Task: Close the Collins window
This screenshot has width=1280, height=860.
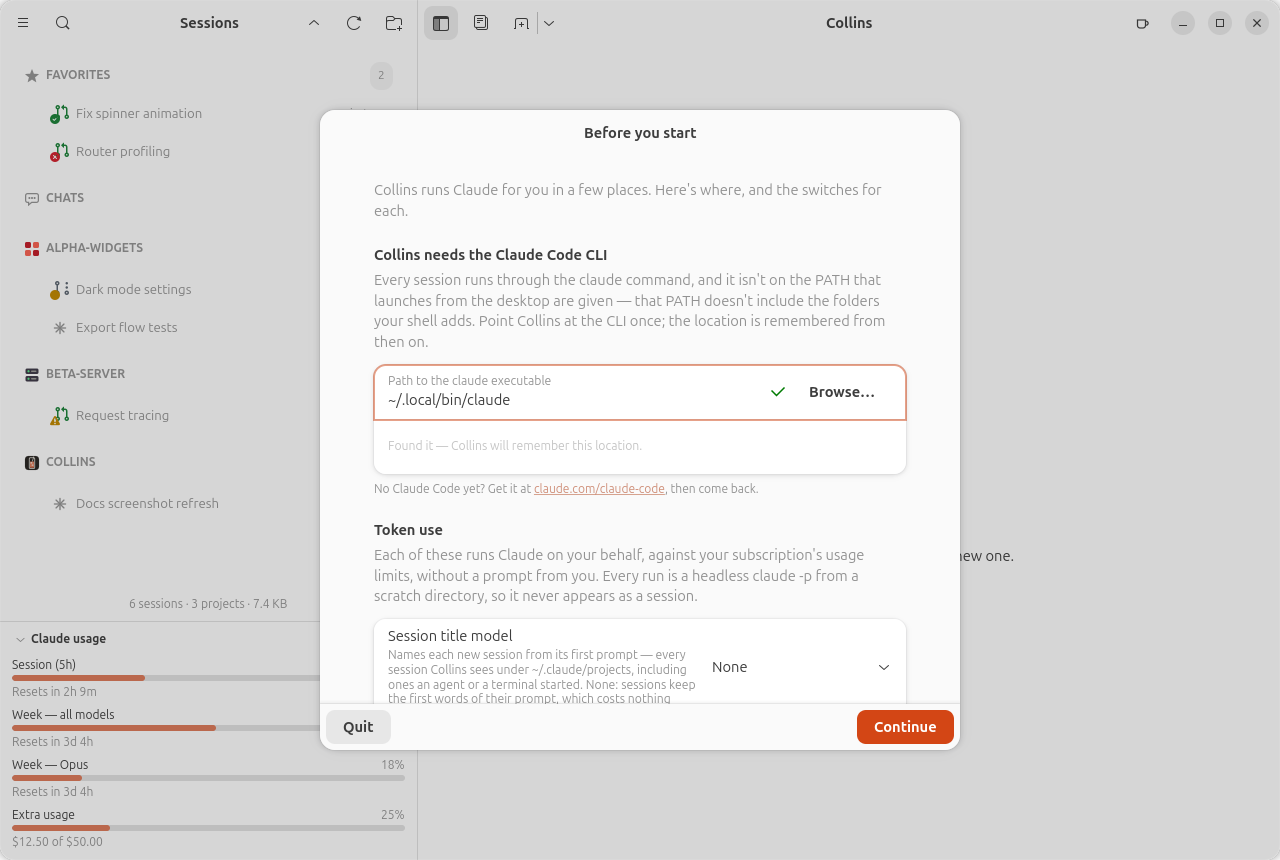Action: [1257, 23]
